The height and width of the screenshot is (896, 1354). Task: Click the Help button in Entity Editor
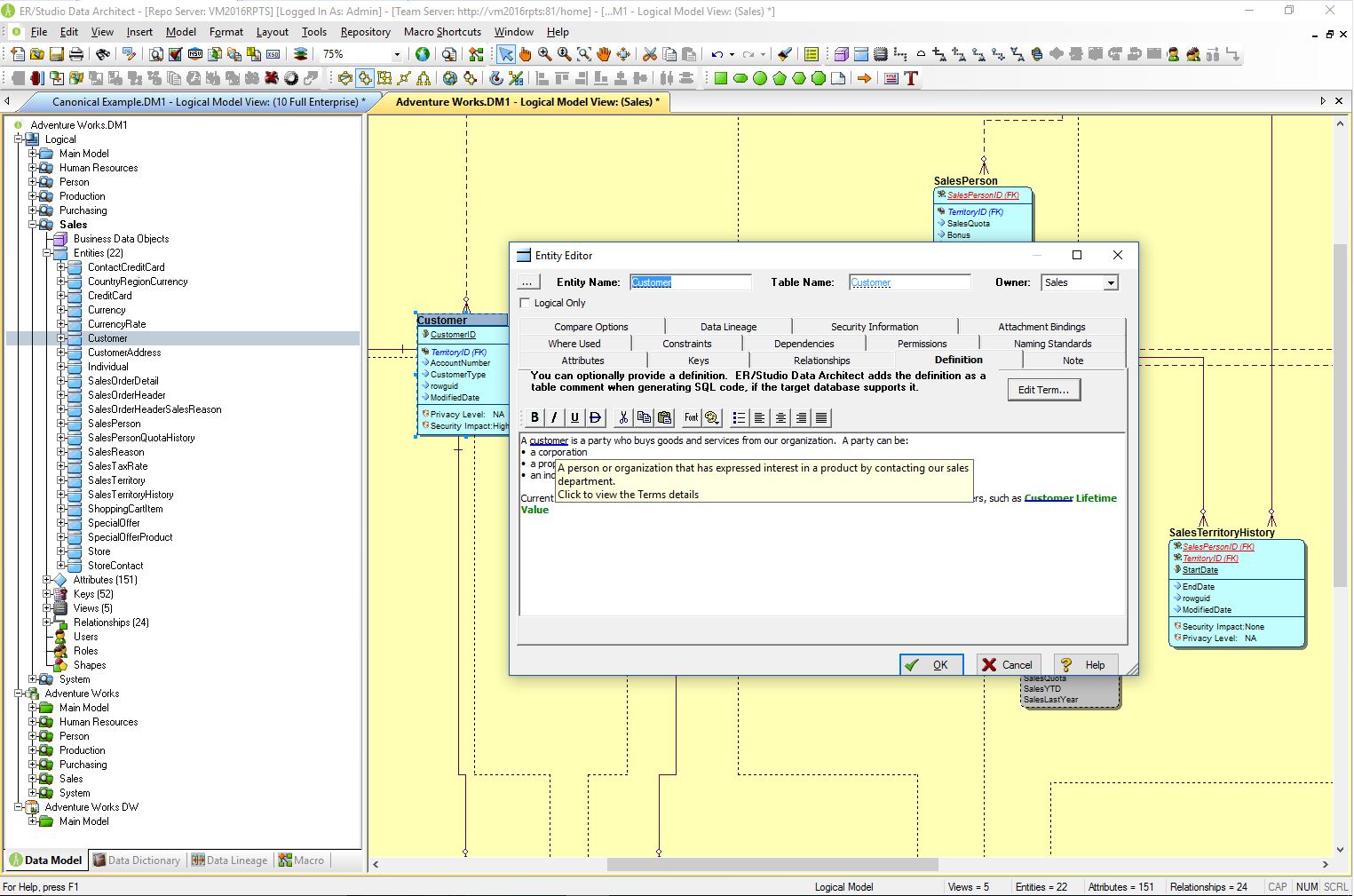pos(1085,664)
